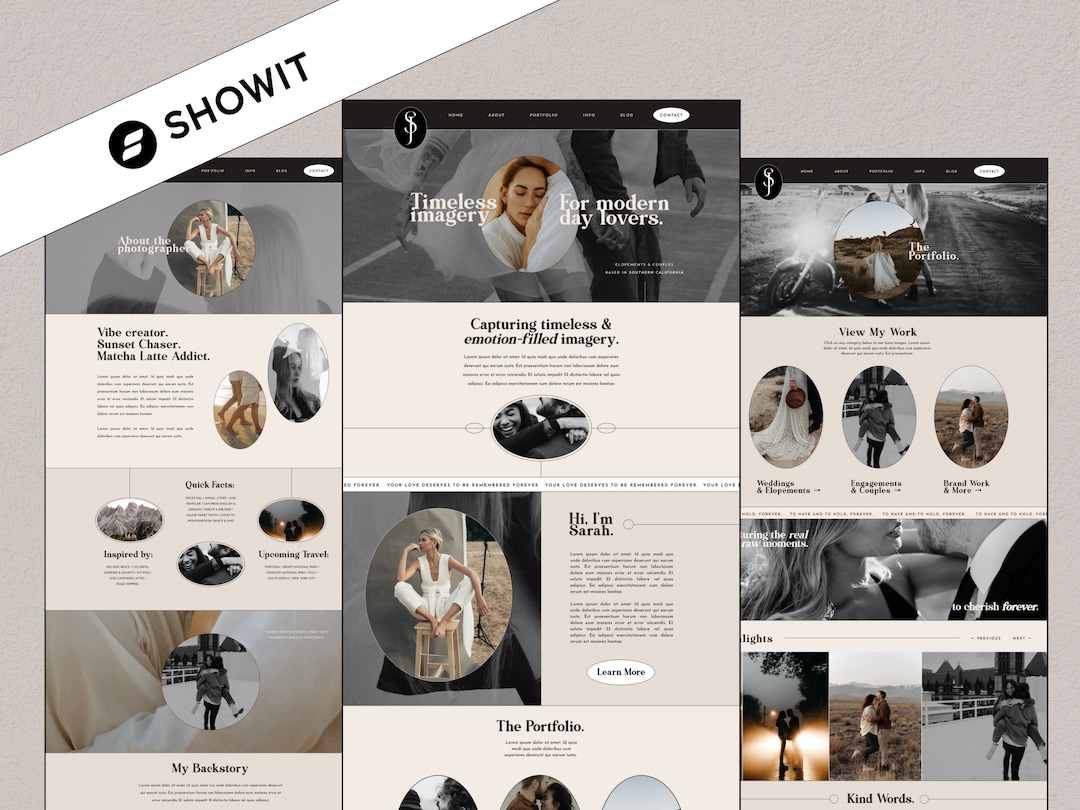Select BLOG from the About page nav bar
The image size is (1080, 810).
(x=281, y=170)
